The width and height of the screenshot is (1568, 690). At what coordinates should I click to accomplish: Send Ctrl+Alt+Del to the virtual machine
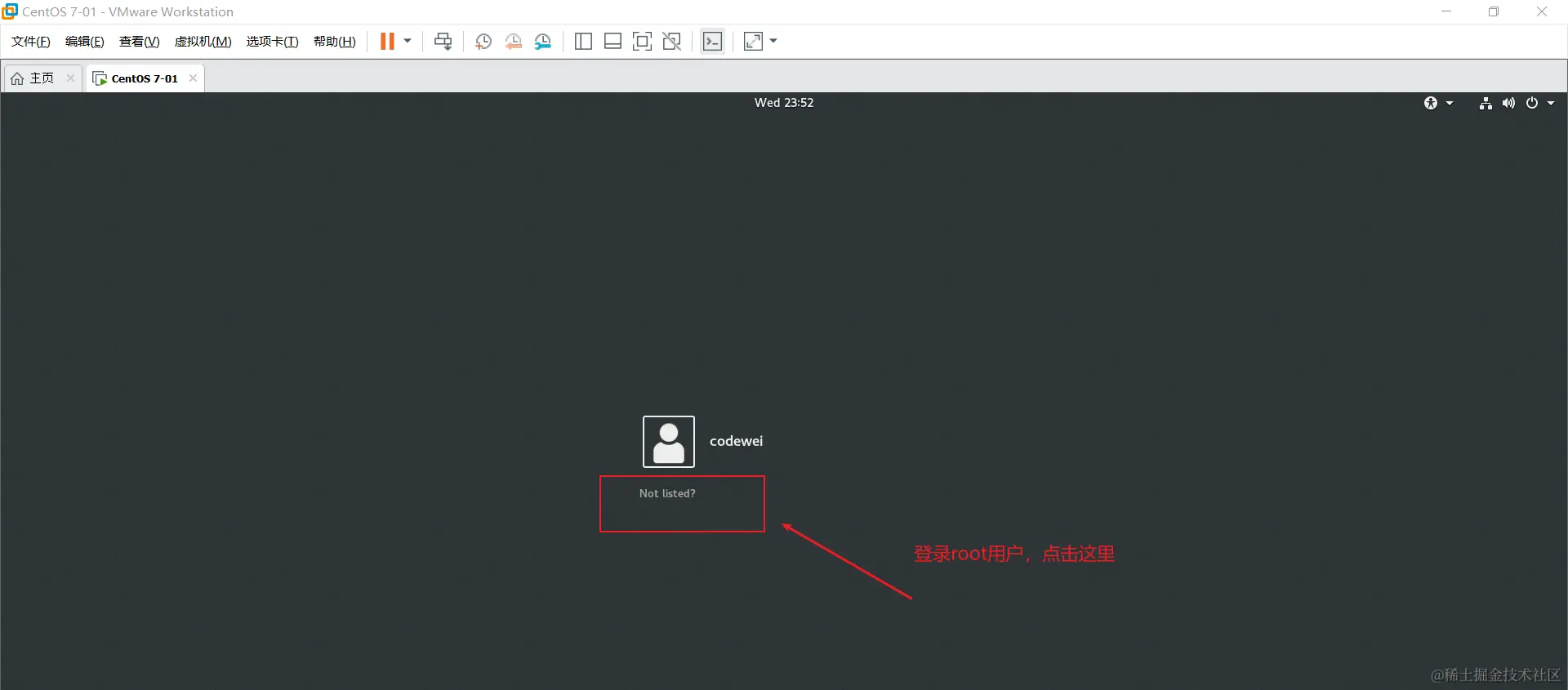[443, 42]
